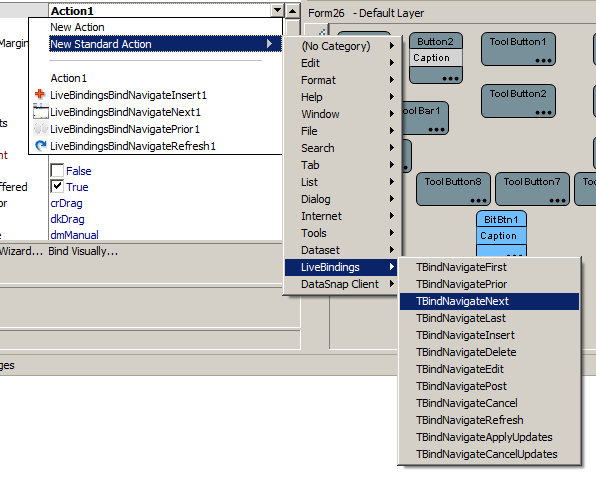
Task: Click the blue refresh icon for LiveBindingsBindNavigateRefresh1
Action: click(x=40, y=146)
